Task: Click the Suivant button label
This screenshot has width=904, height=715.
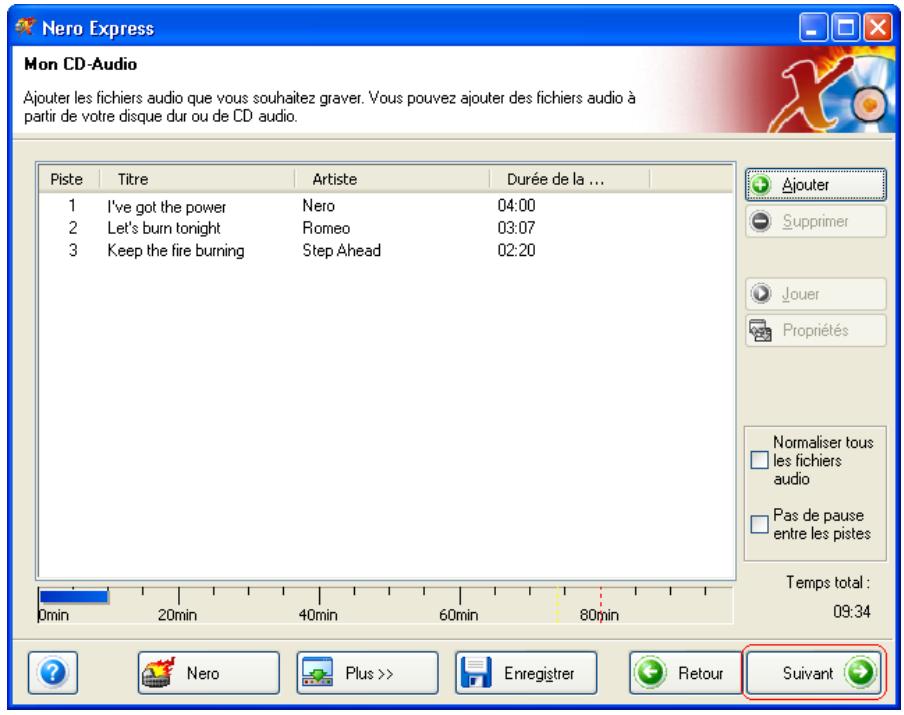Action: pos(808,673)
